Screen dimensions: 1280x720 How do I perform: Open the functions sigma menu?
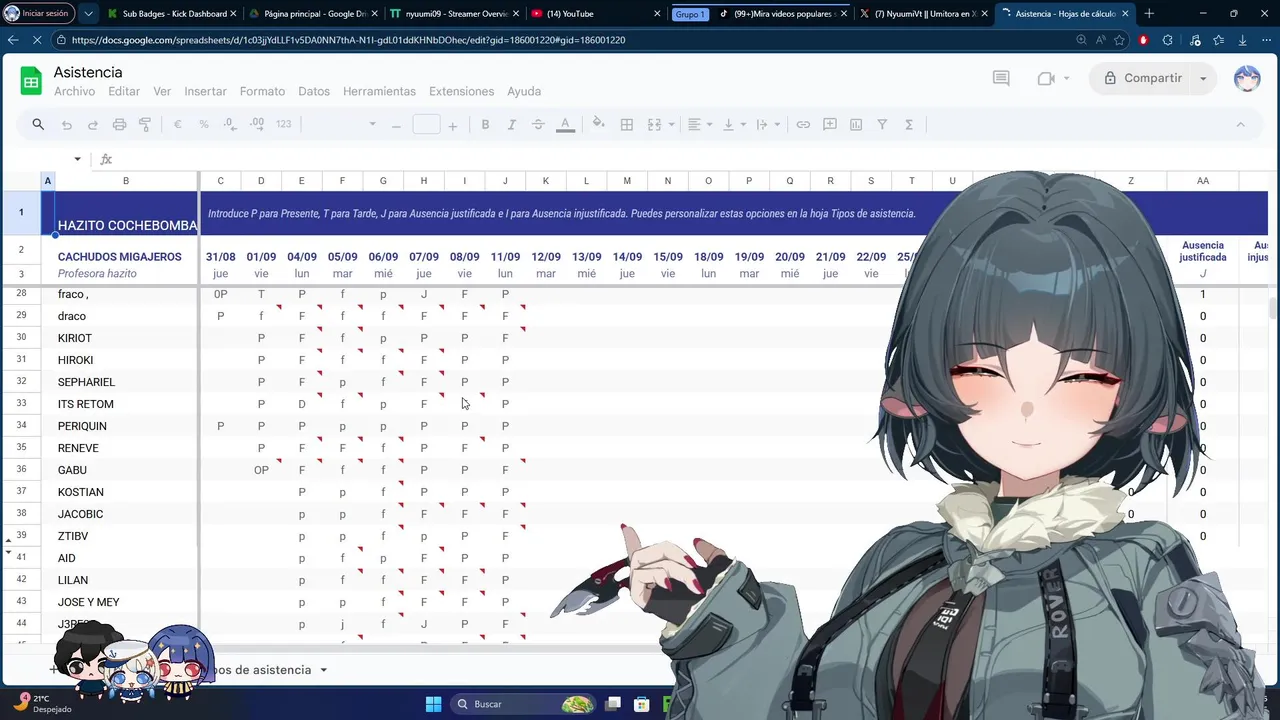tap(909, 125)
